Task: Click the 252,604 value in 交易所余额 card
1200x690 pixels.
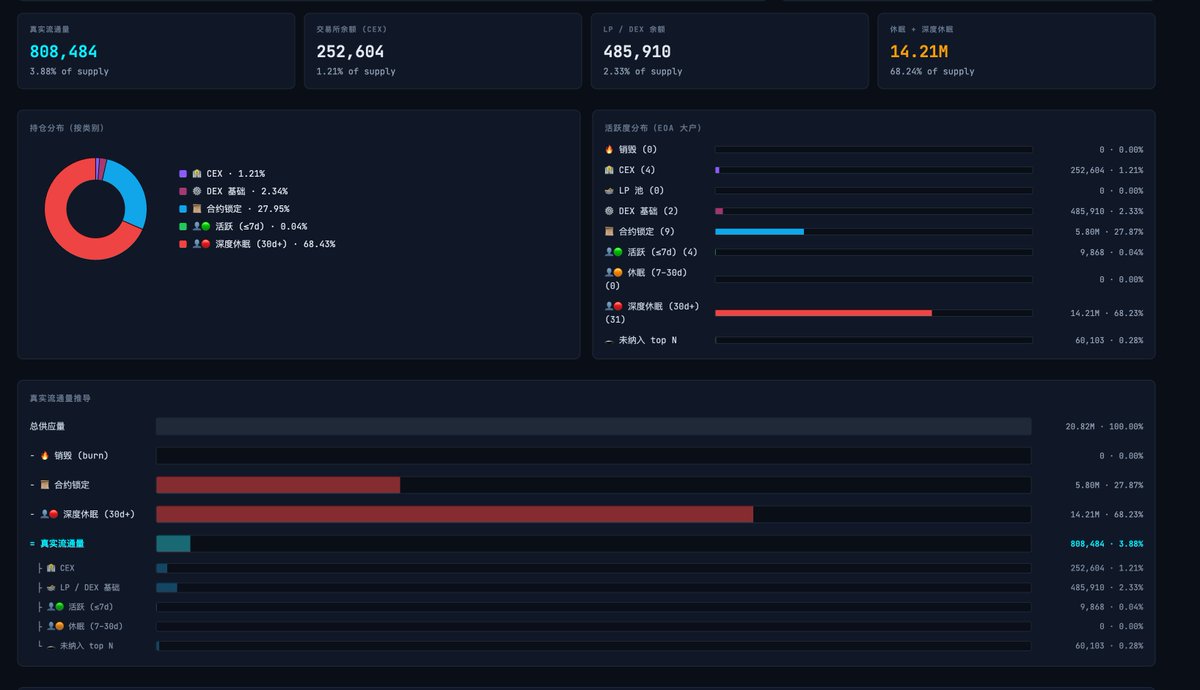Action: pyautogui.click(x=350, y=52)
